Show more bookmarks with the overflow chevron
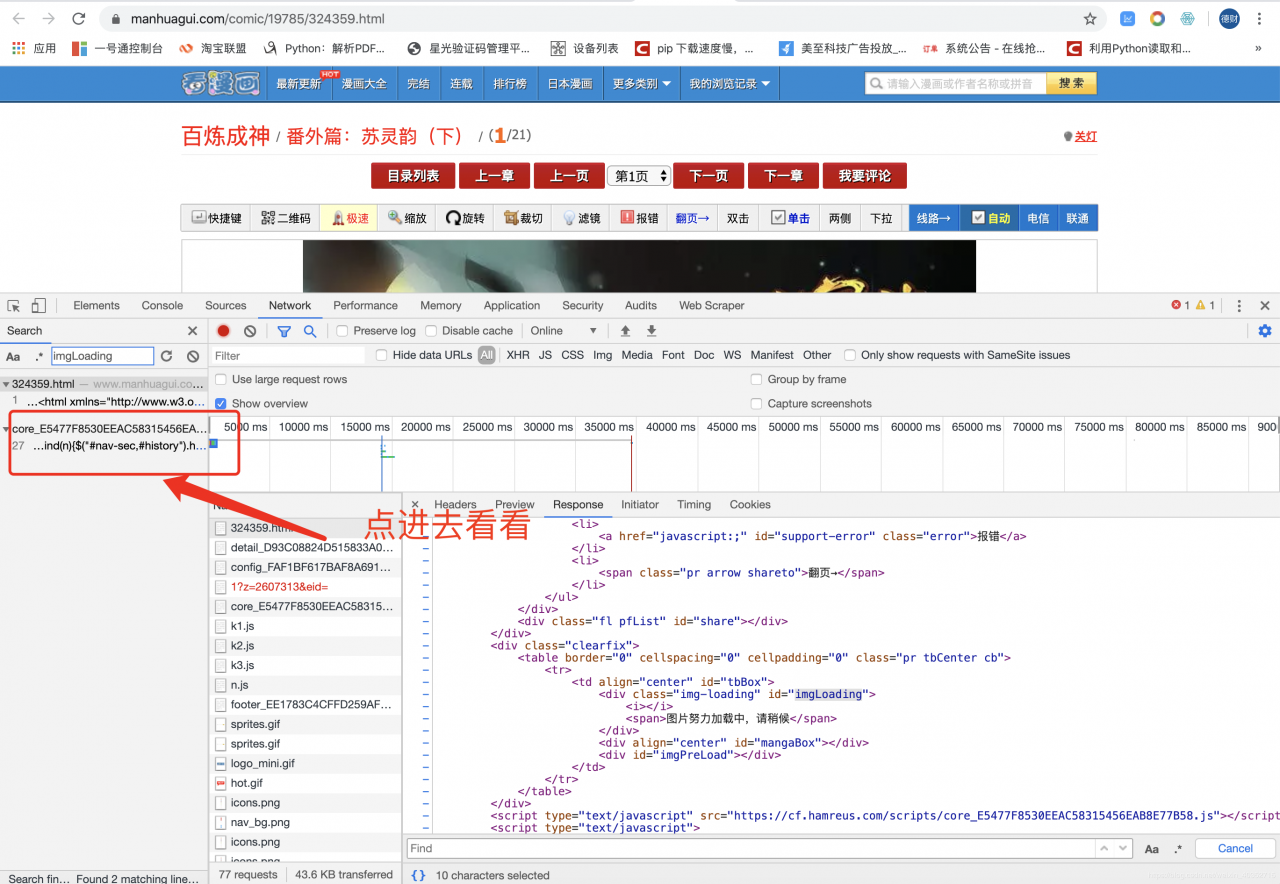 (x=1258, y=48)
